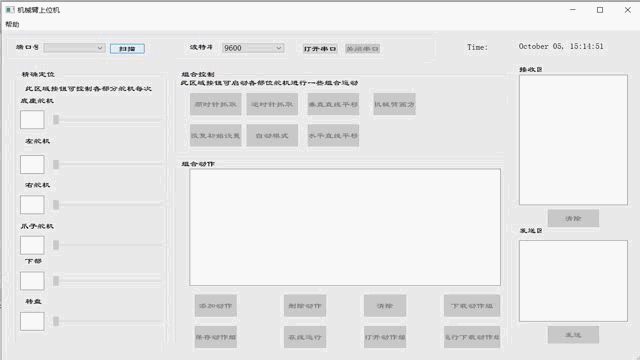Click the 运行下载动作组 button
Image resolution: width=640 pixels, height=360 pixels.
pos(472,337)
